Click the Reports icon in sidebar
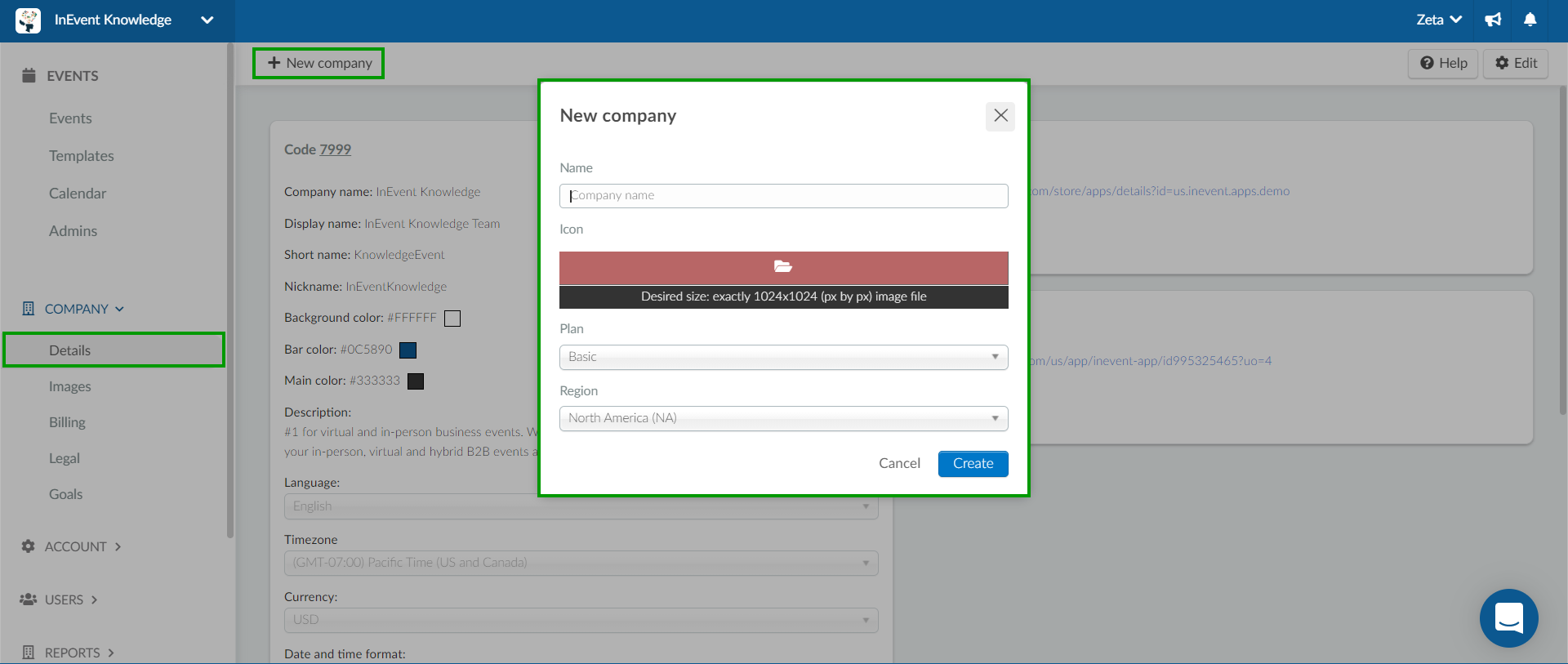The image size is (1568, 664). (x=29, y=653)
